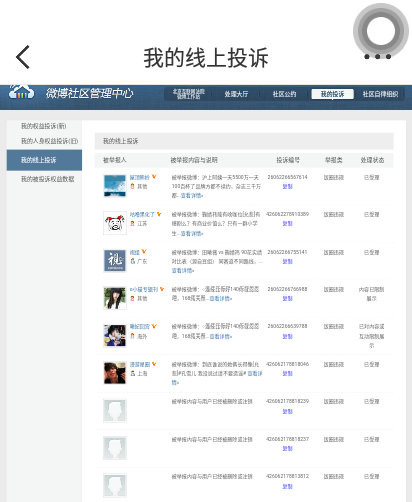Open the avatar of the 上海 user
Viewport: 412px width, 502px height.
pos(115,373)
